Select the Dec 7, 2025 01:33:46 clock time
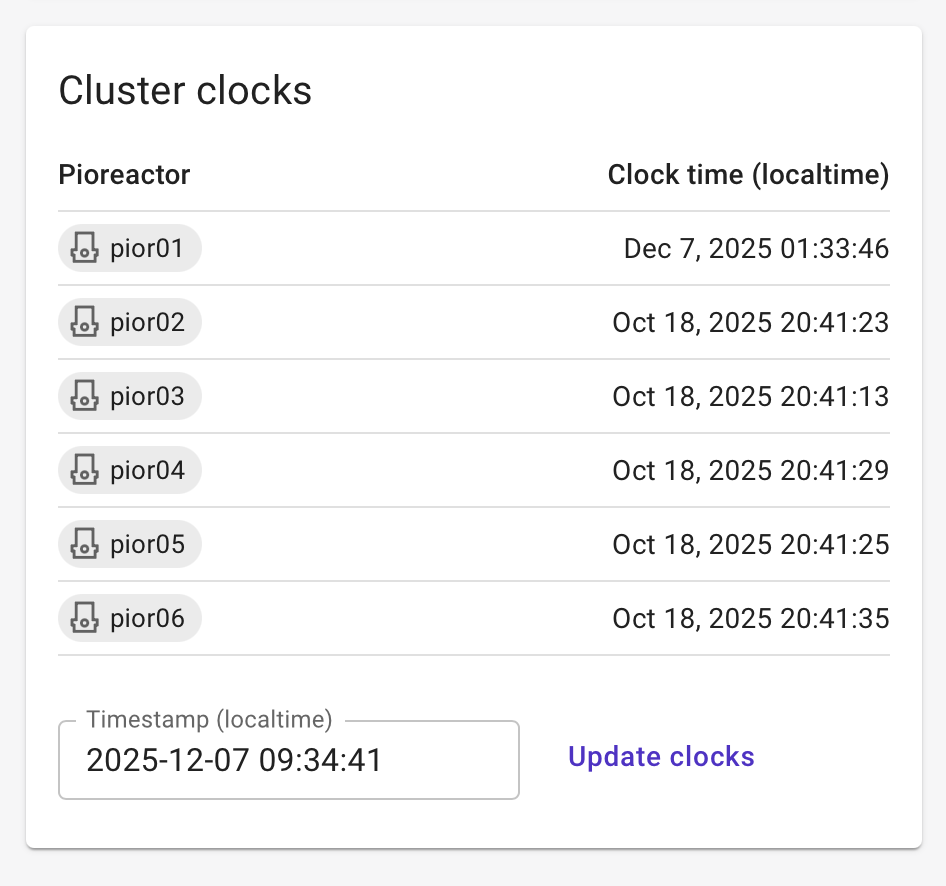The width and height of the screenshot is (946, 886). (x=756, y=248)
